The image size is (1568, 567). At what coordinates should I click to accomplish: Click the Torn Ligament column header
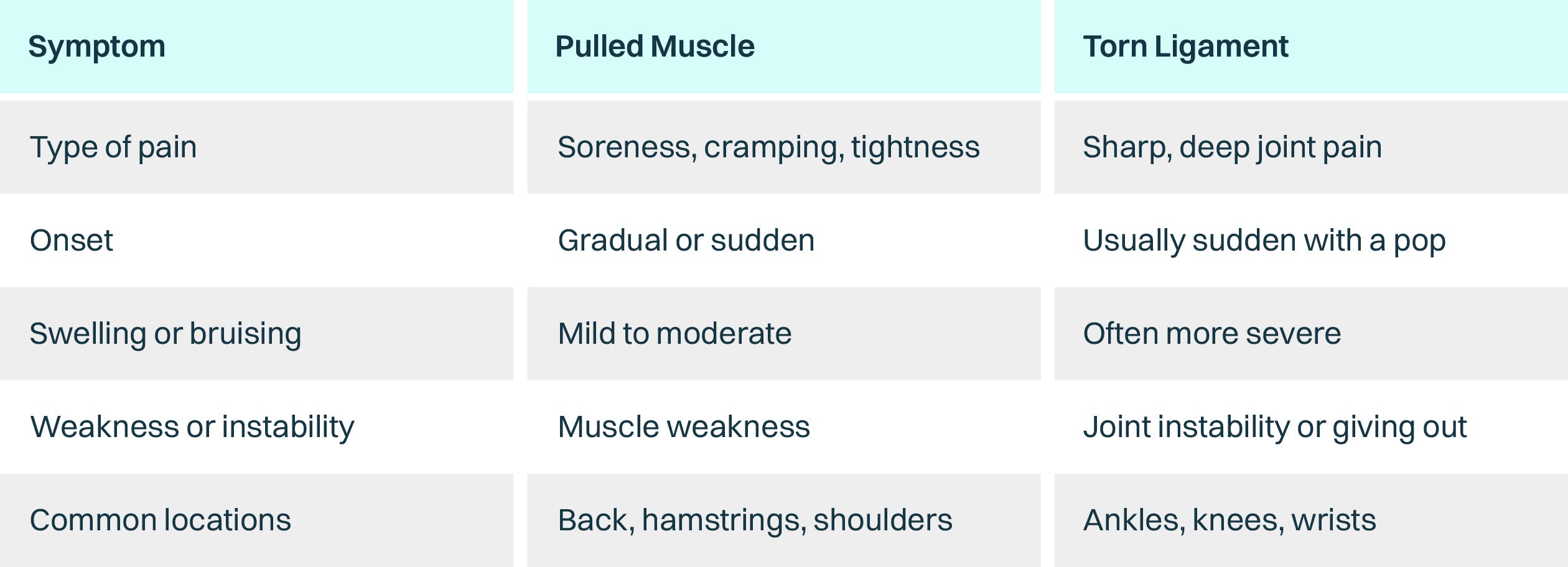click(x=1185, y=47)
